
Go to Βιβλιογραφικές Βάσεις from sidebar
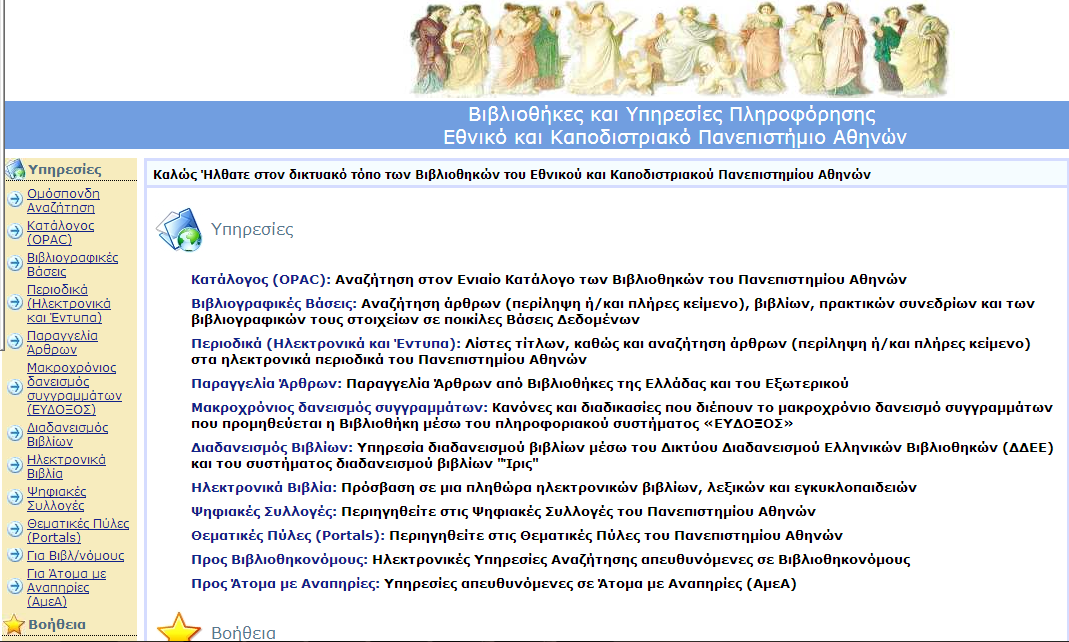[x=72, y=264]
